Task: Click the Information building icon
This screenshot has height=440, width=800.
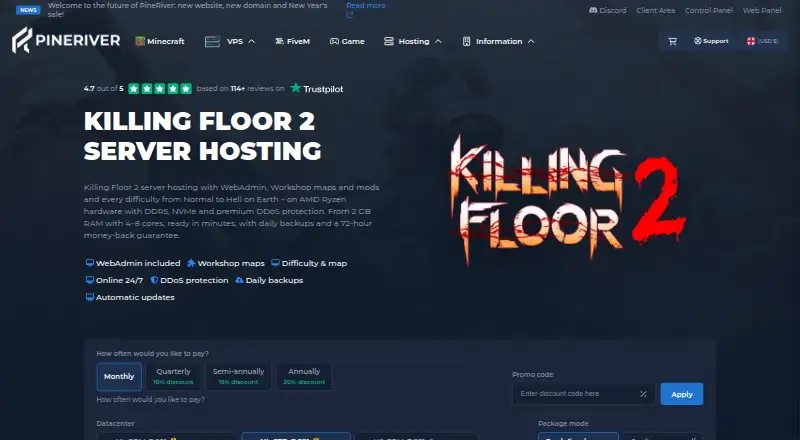Action: [466, 41]
